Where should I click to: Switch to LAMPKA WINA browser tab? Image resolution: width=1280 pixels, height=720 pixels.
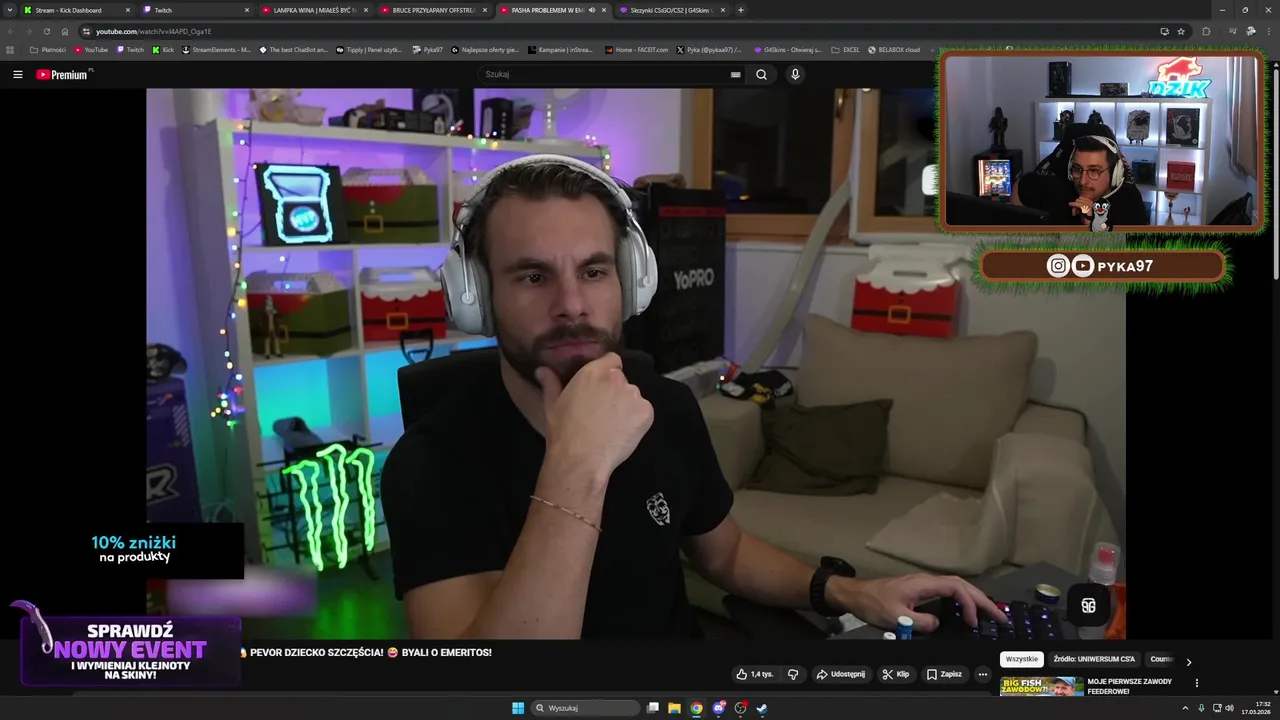point(314,10)
